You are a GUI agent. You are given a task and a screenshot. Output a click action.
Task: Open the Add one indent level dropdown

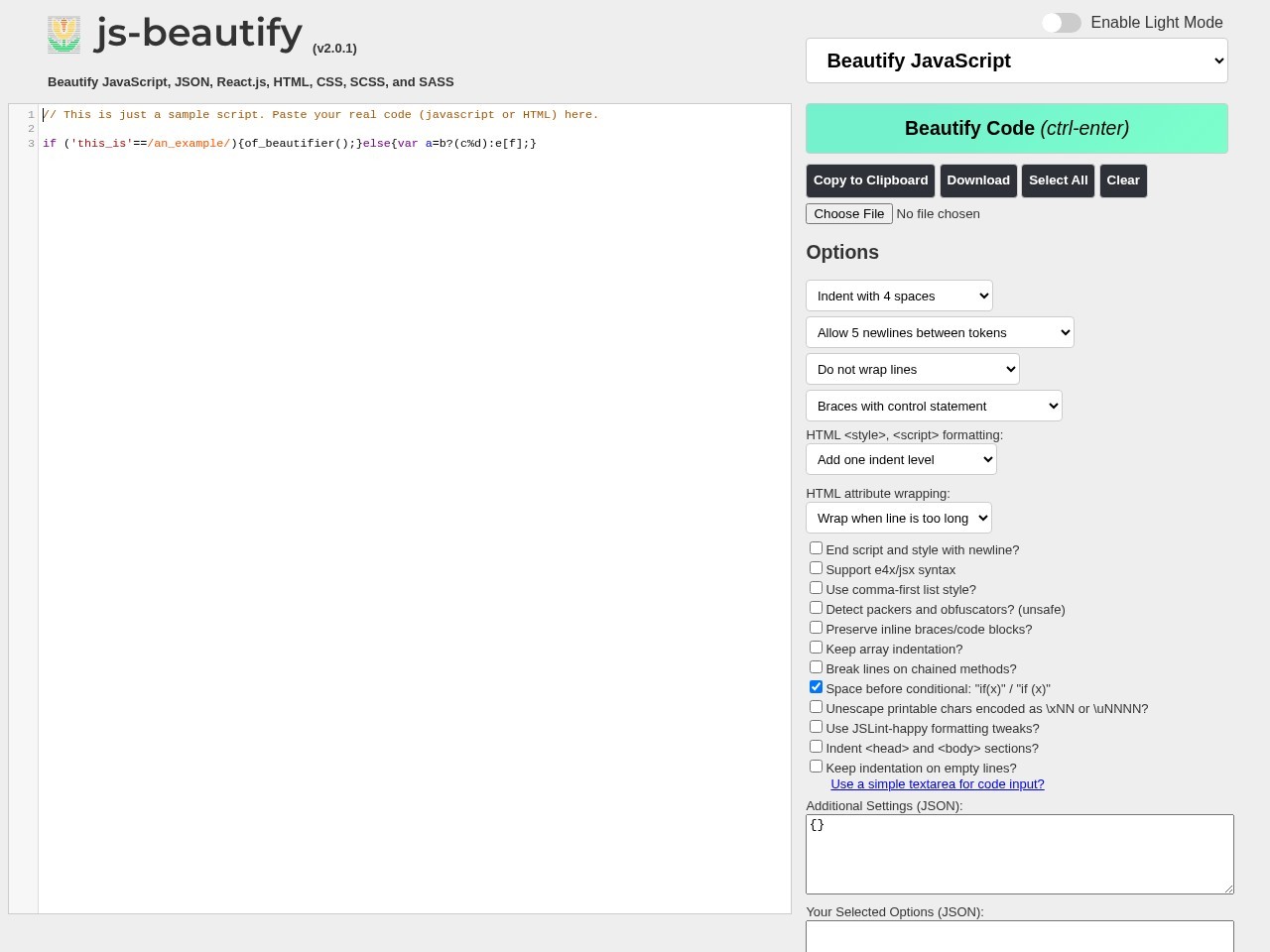tap(901, 459)
